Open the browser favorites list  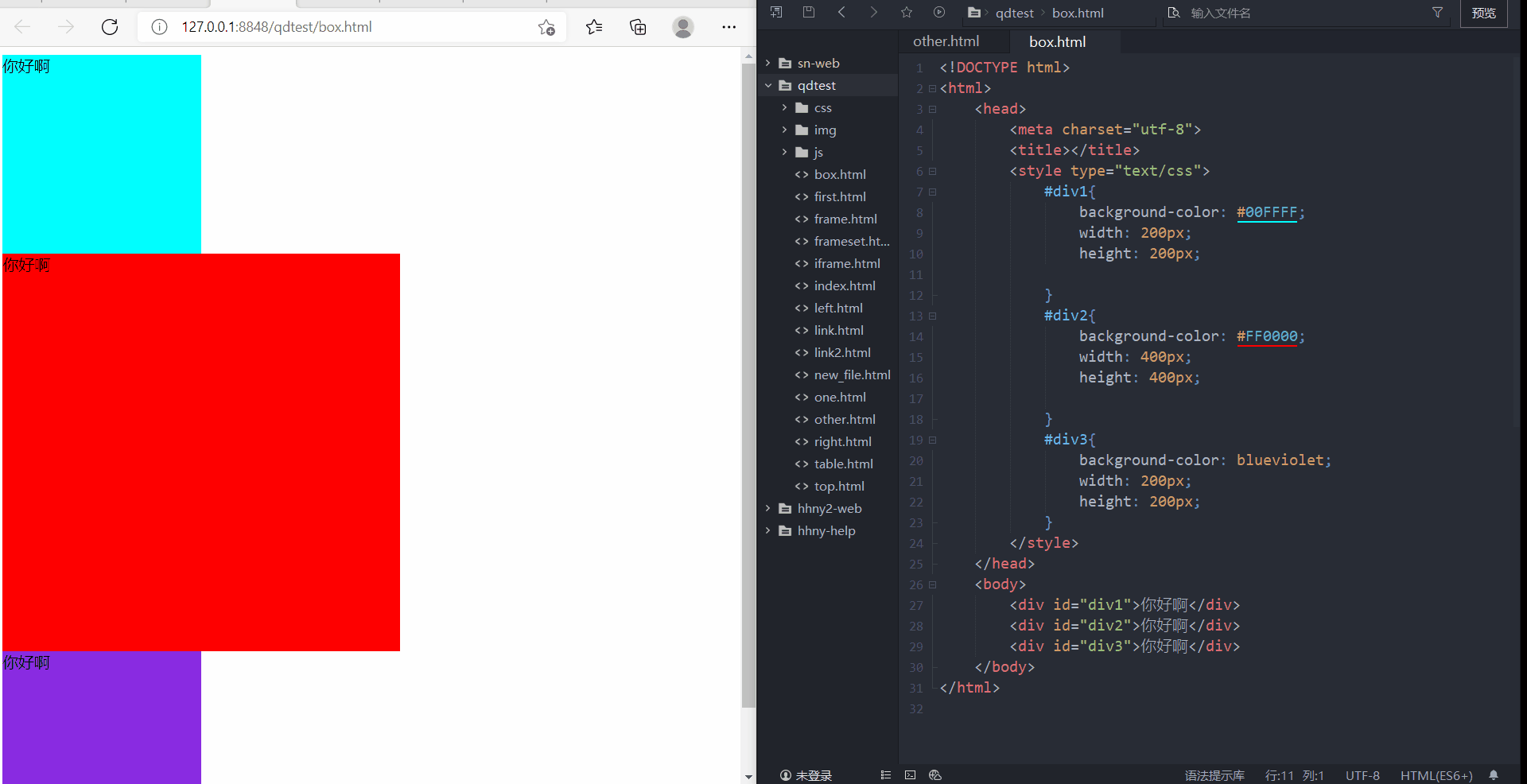(x=594, y=27)
